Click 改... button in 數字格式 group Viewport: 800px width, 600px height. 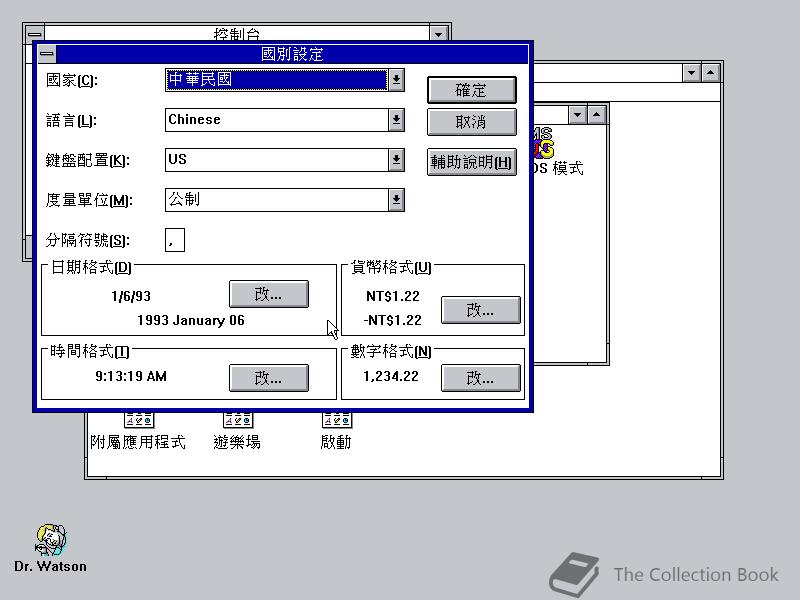tap(481, 378)
